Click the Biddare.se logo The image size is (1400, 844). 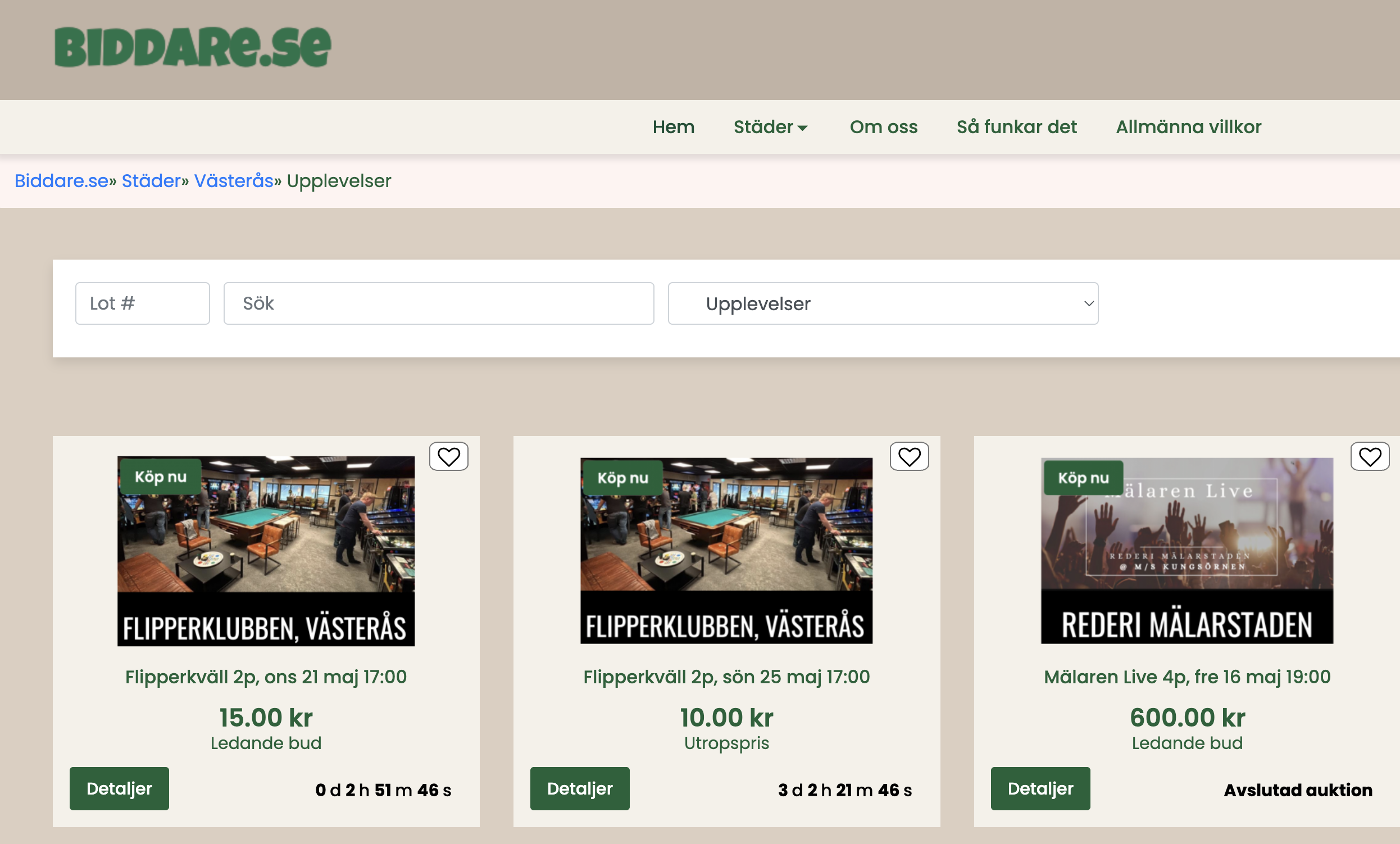pyautogui.click(x=192, y=47)
